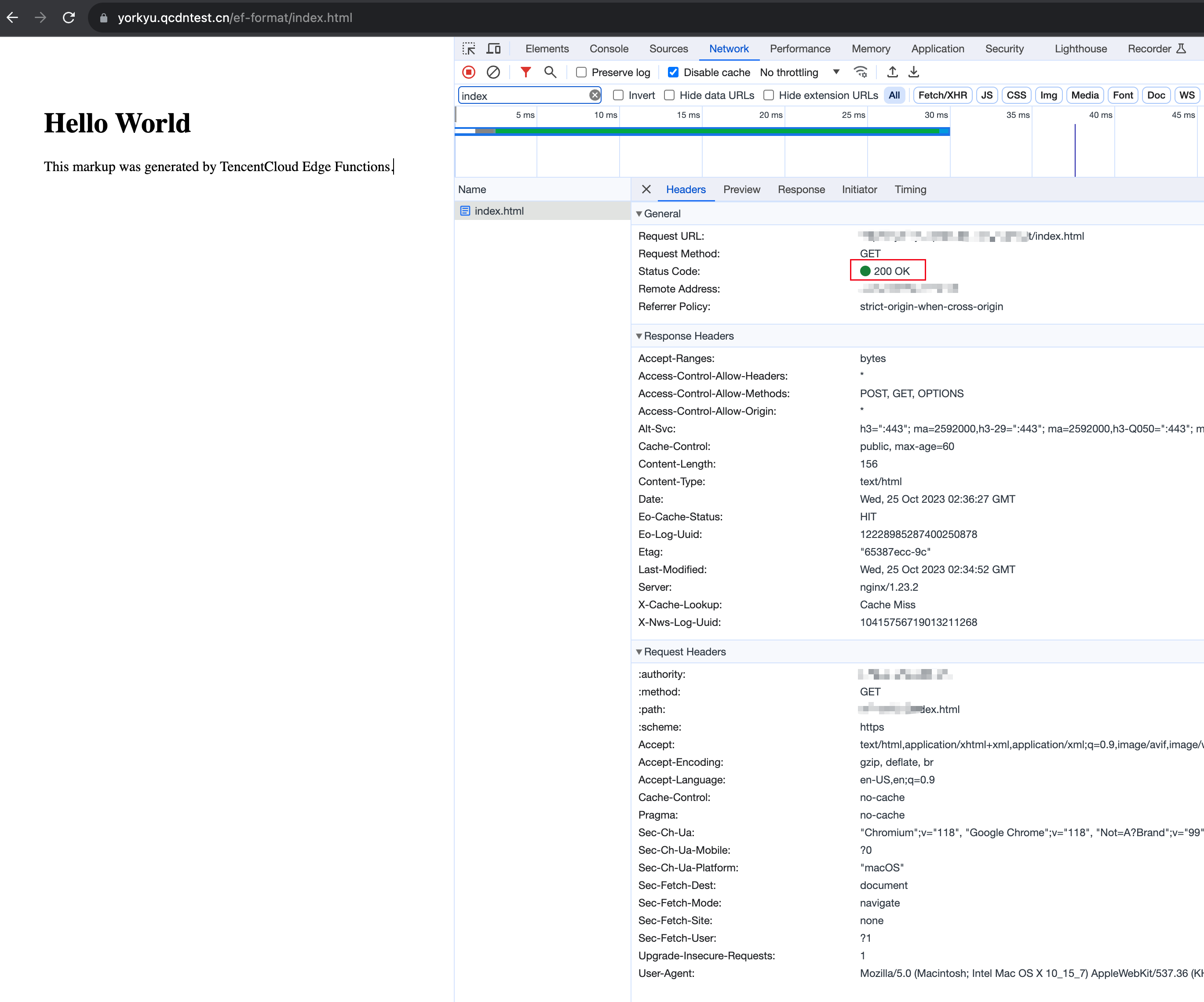Click the export HAR download icon
This screenshot has width=1204, height=1002.
point(914,72)
